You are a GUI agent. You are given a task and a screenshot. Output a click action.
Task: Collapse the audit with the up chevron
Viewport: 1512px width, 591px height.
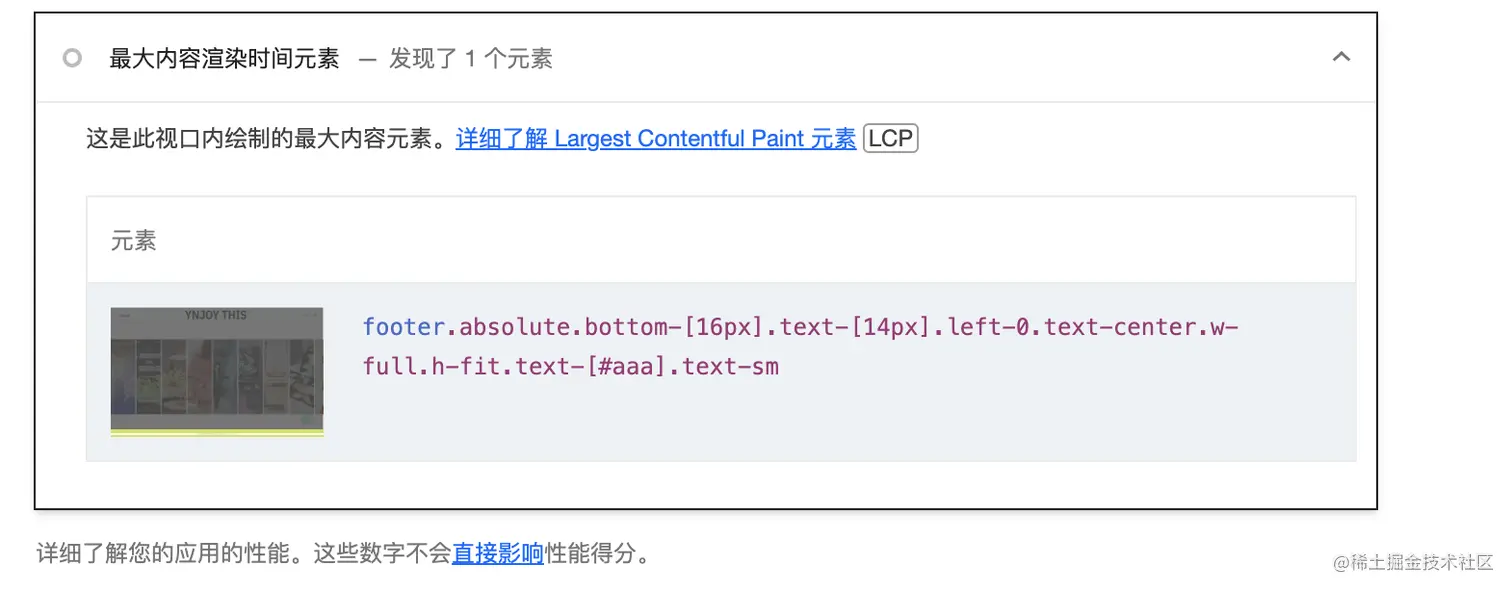(x=1341, y=57)
